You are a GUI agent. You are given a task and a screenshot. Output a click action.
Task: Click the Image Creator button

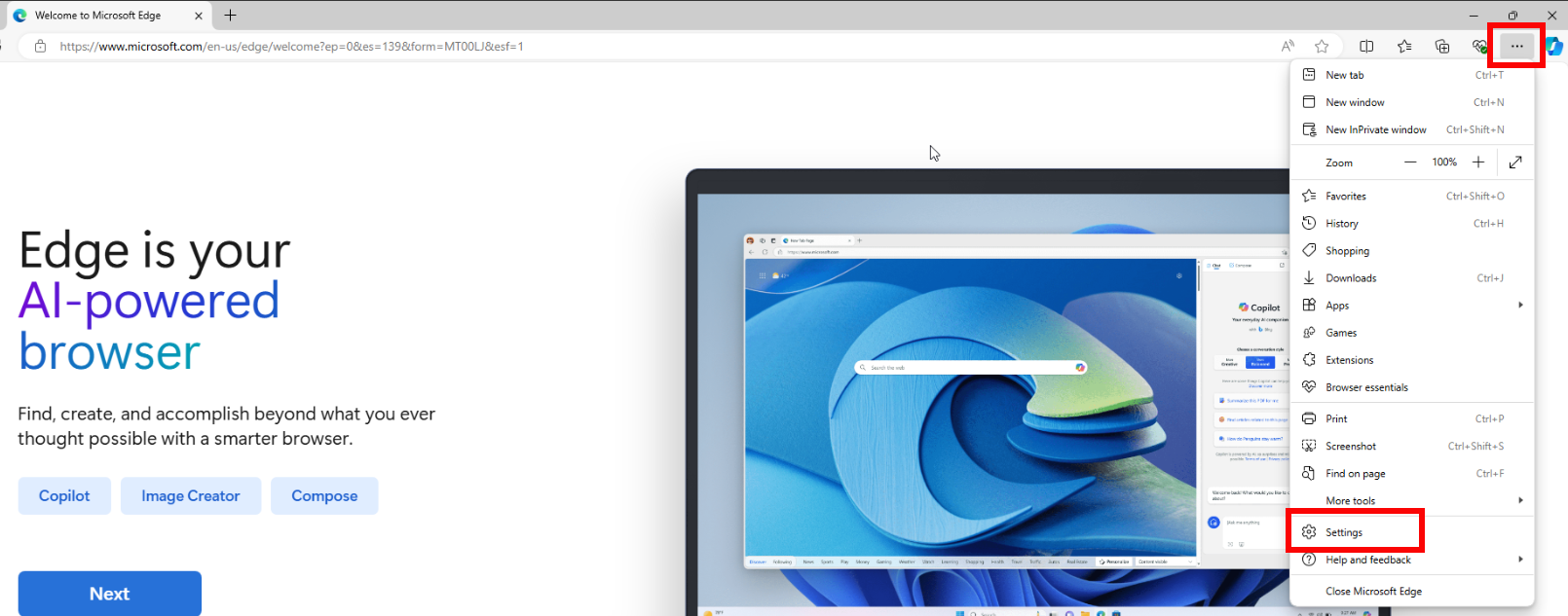click(191, 495)
